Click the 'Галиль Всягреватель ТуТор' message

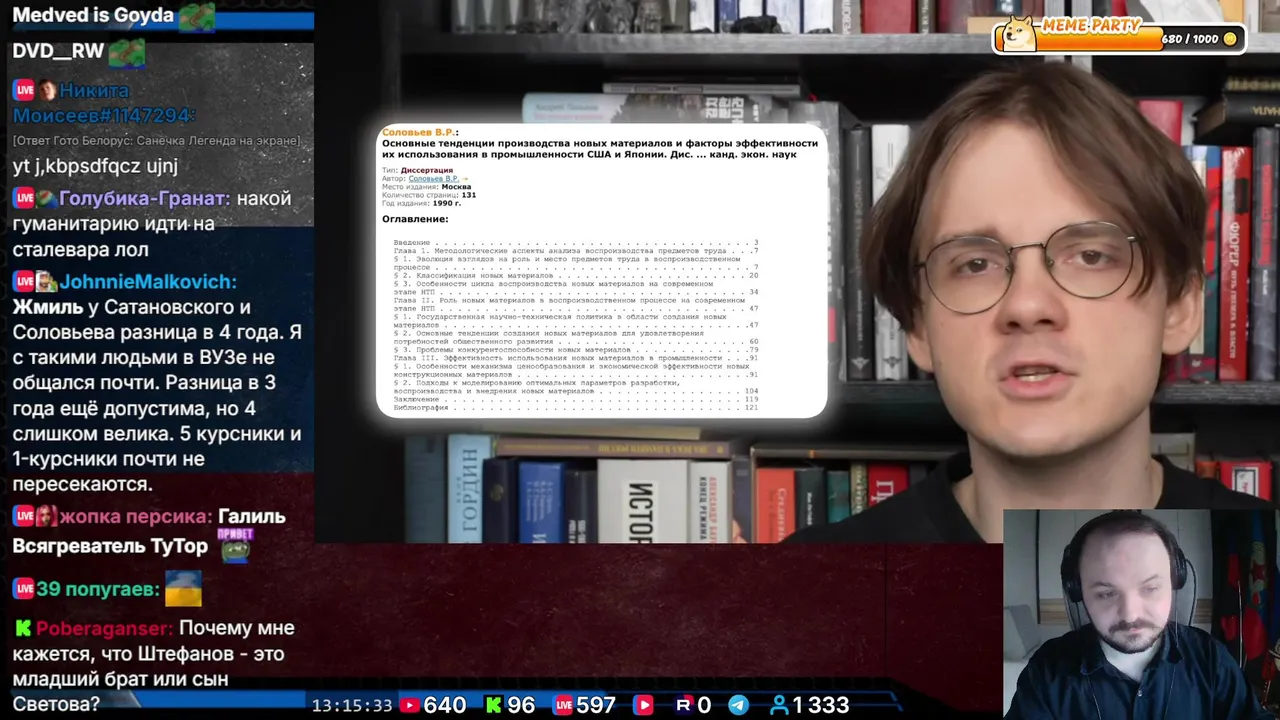[x=149, y=531]
